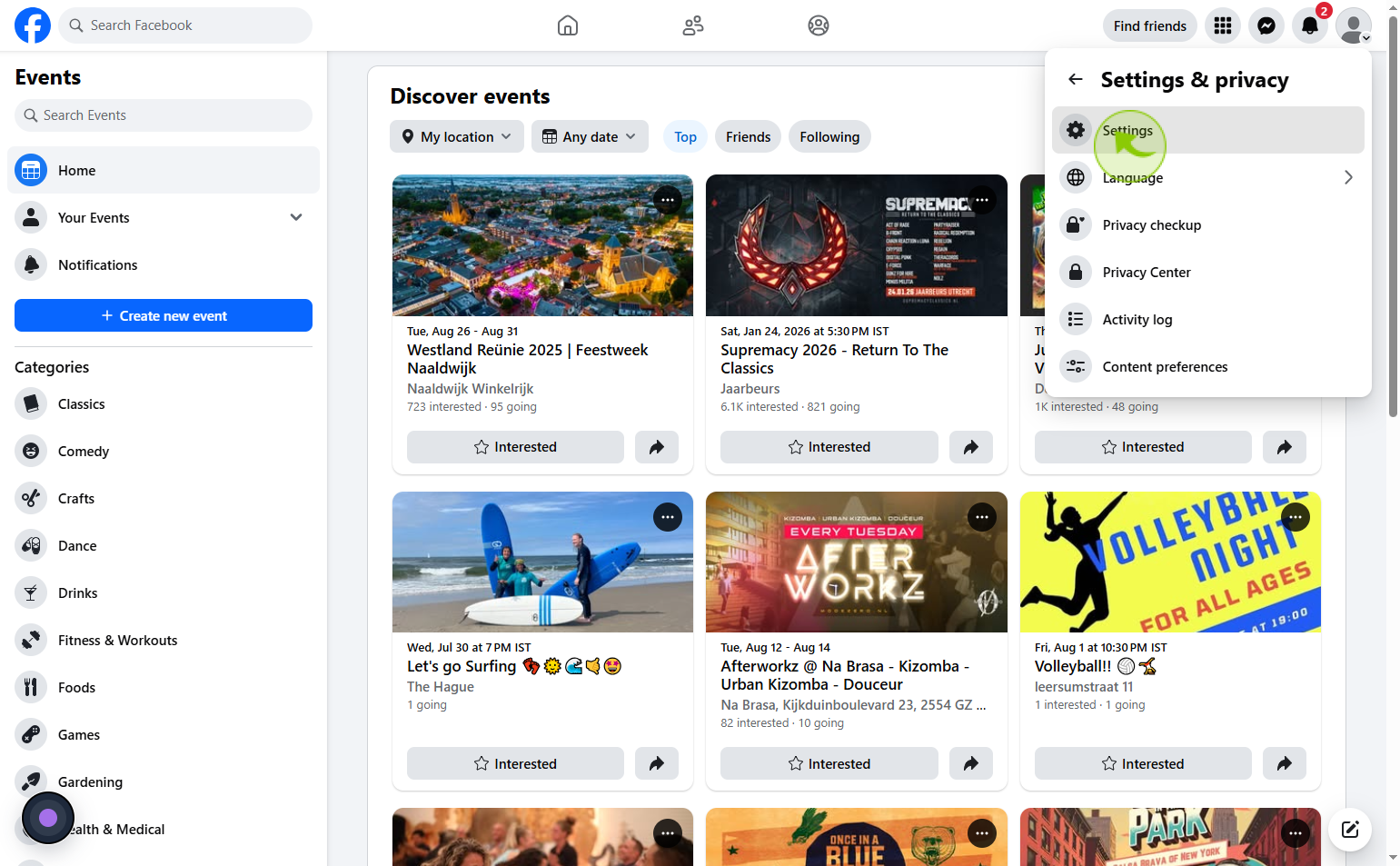Open Settings in the menu

coord(1208,130)
